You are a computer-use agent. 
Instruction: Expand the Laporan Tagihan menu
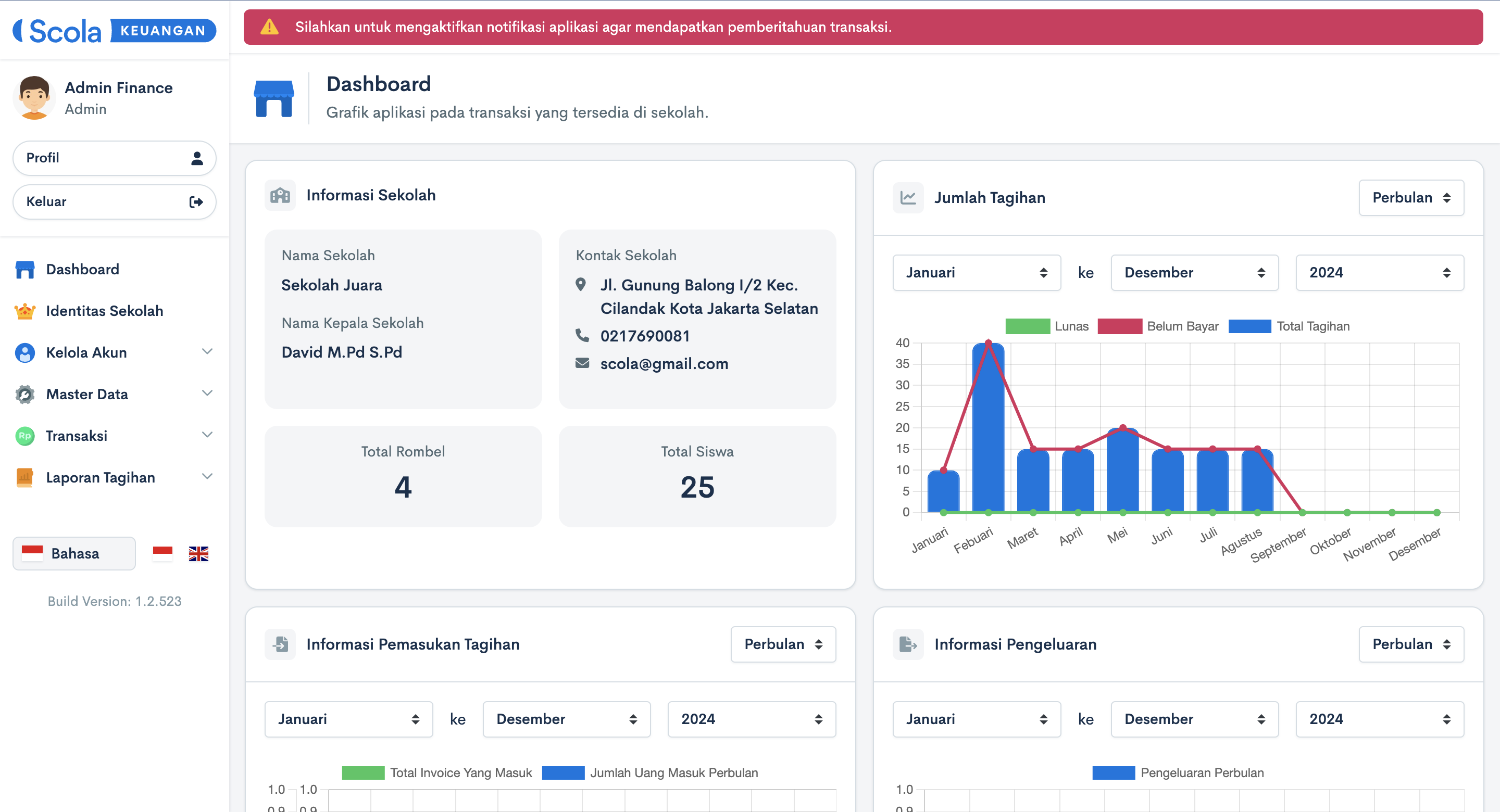(207, 477)
